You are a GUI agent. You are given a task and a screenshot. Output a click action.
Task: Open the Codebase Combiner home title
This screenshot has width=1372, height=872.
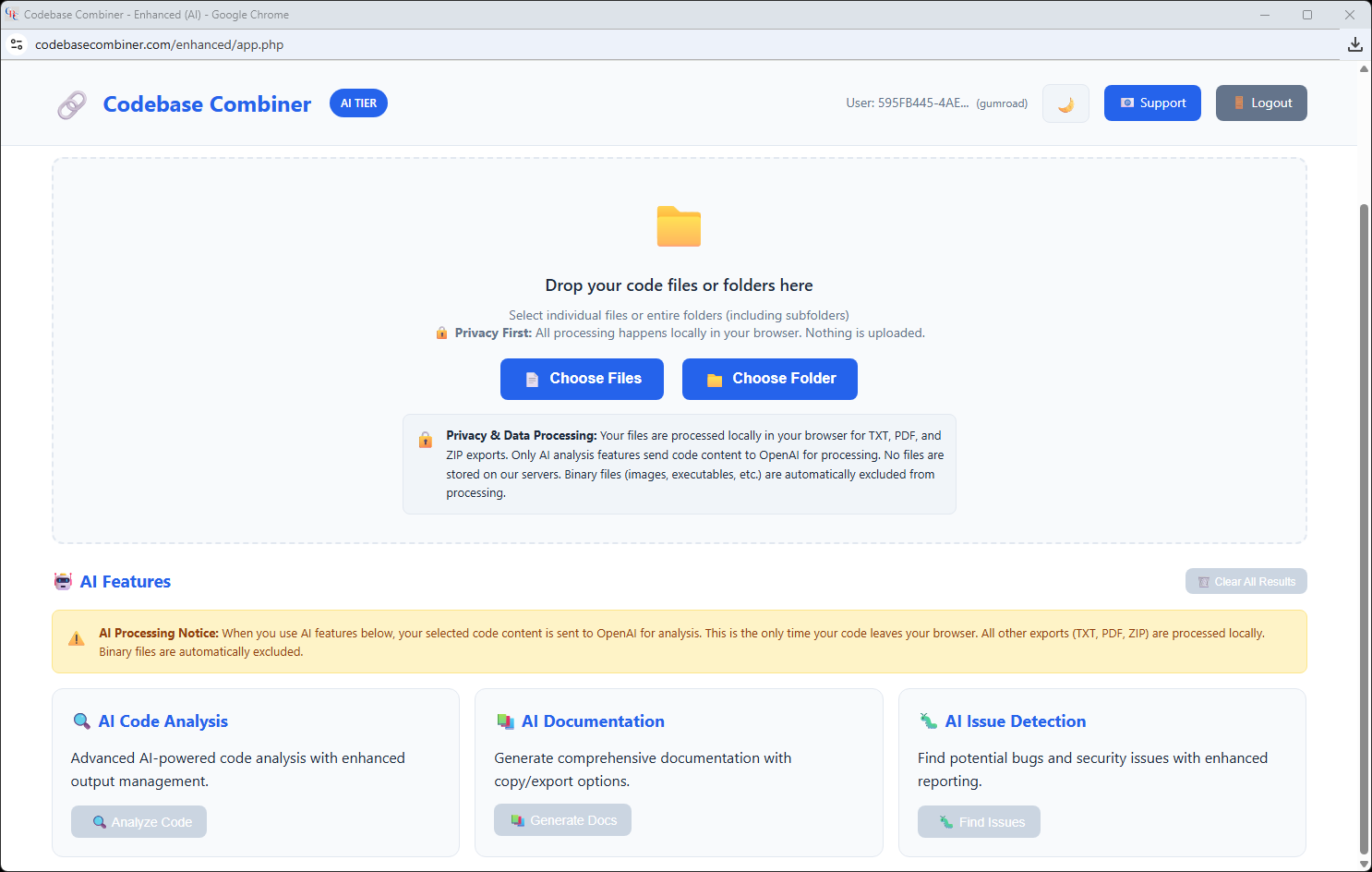pyautogui.click(x=207, y=104)
